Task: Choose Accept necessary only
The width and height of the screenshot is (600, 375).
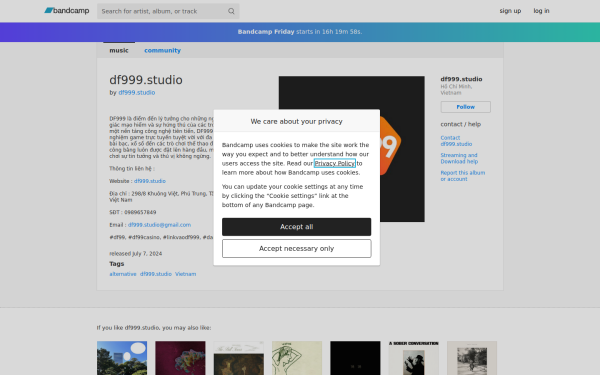Action: 297,249
